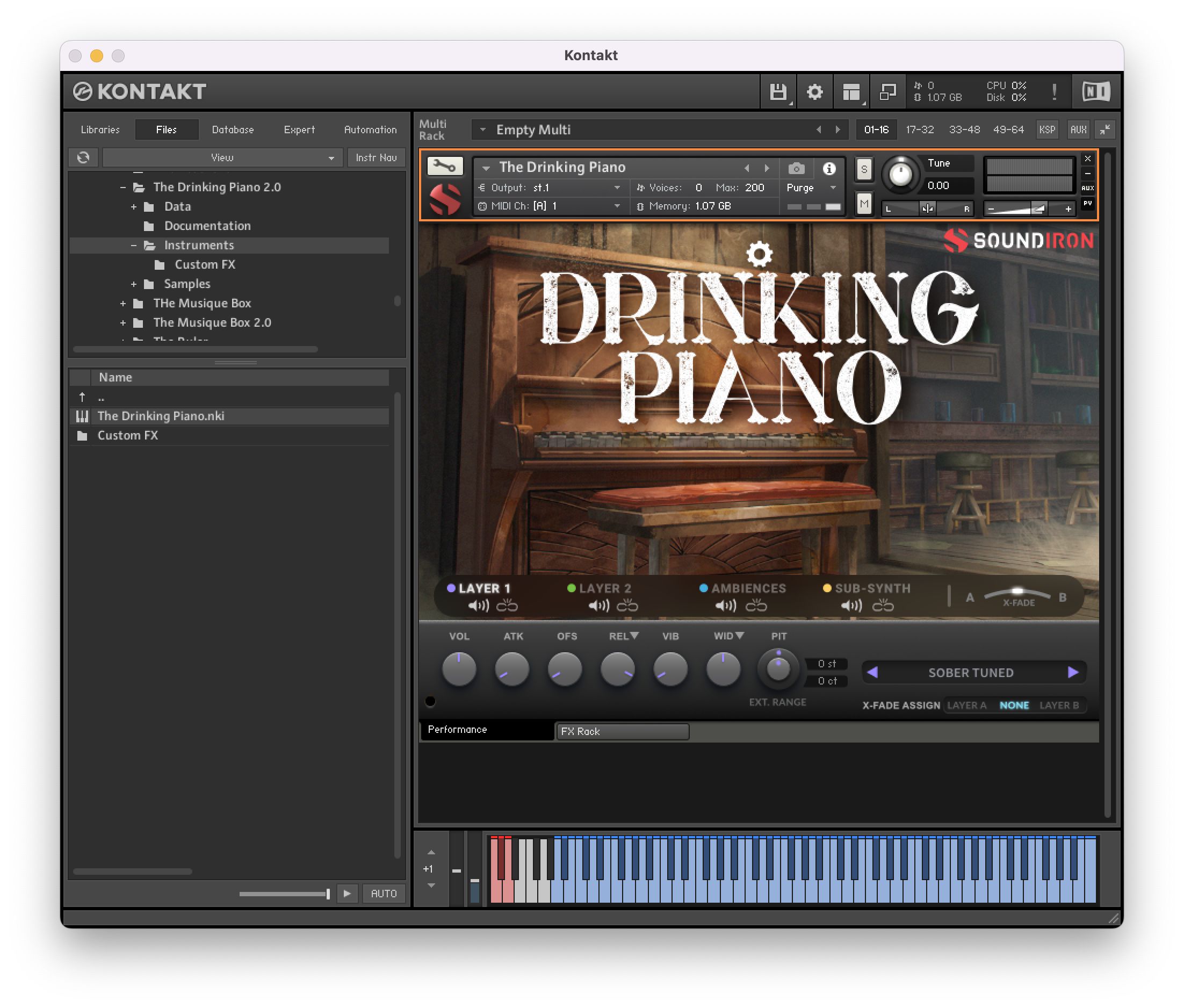Close the instrument with the X button
The width and height of the screenshot is (1184, 1008).
1087,159
